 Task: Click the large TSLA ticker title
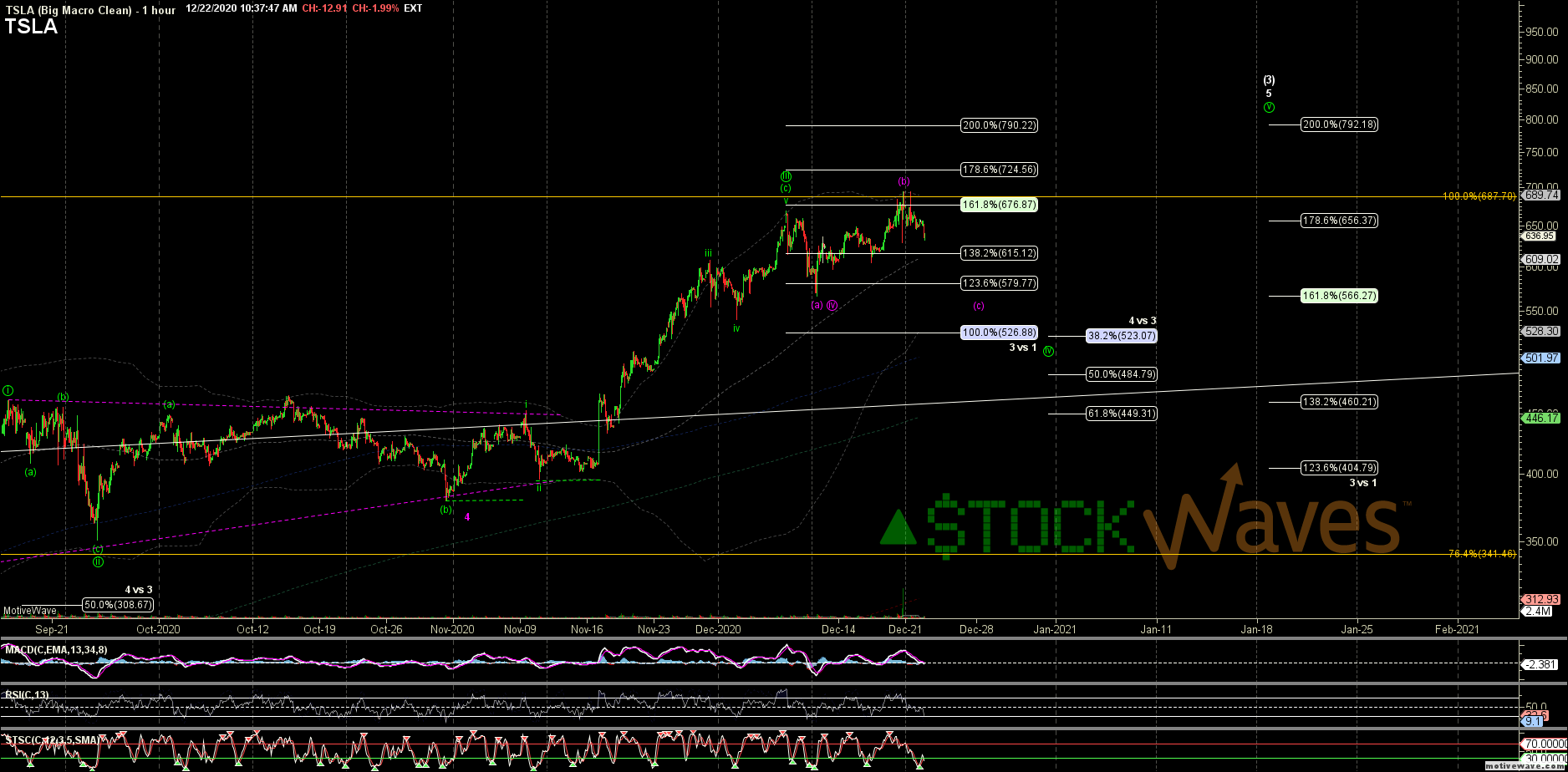point(31,27)
